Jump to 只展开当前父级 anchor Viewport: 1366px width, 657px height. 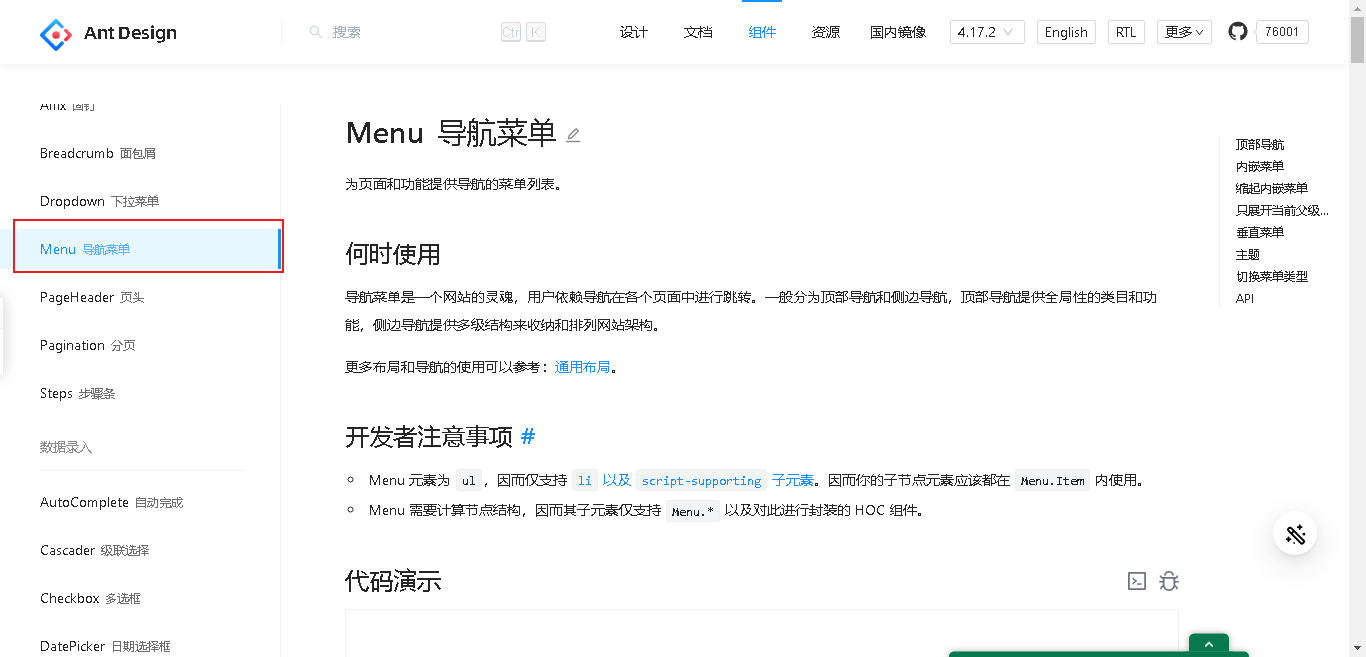pyautogui.click(x=1282, y=211)
